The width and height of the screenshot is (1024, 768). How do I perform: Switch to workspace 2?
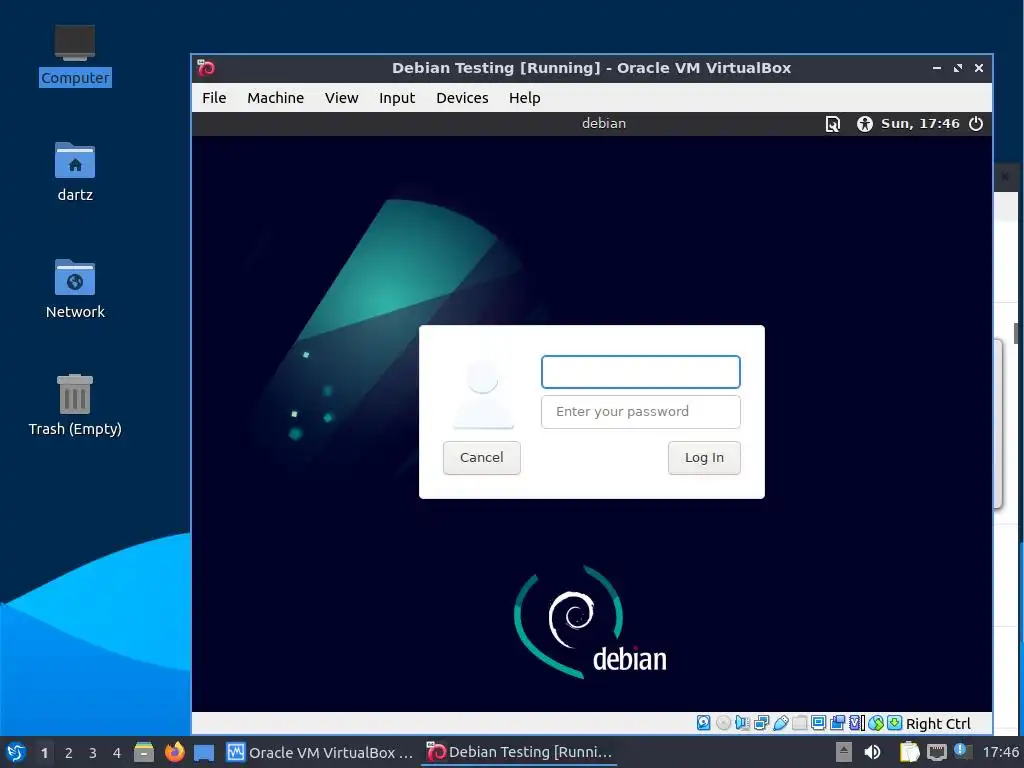click(x=69, y=753)
